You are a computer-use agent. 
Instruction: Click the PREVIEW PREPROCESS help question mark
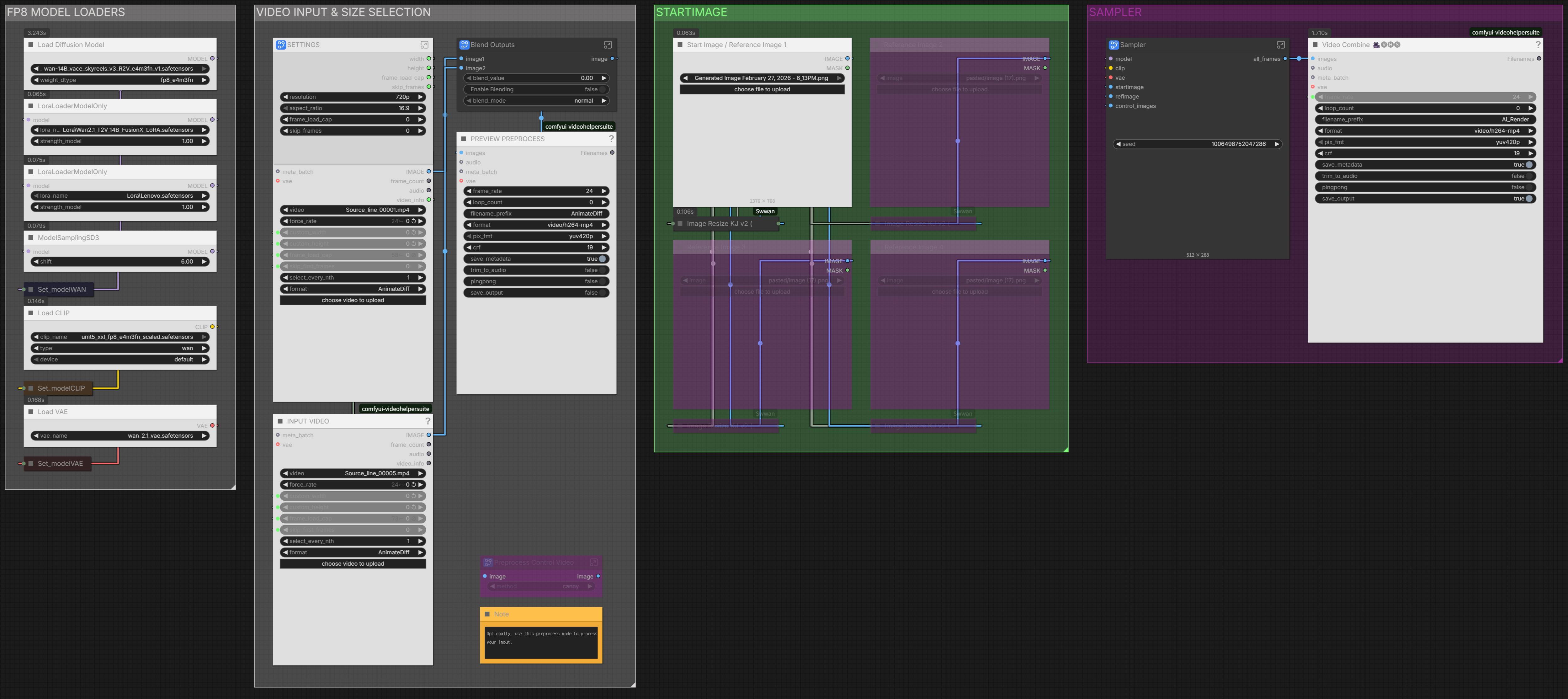[611, 139]
